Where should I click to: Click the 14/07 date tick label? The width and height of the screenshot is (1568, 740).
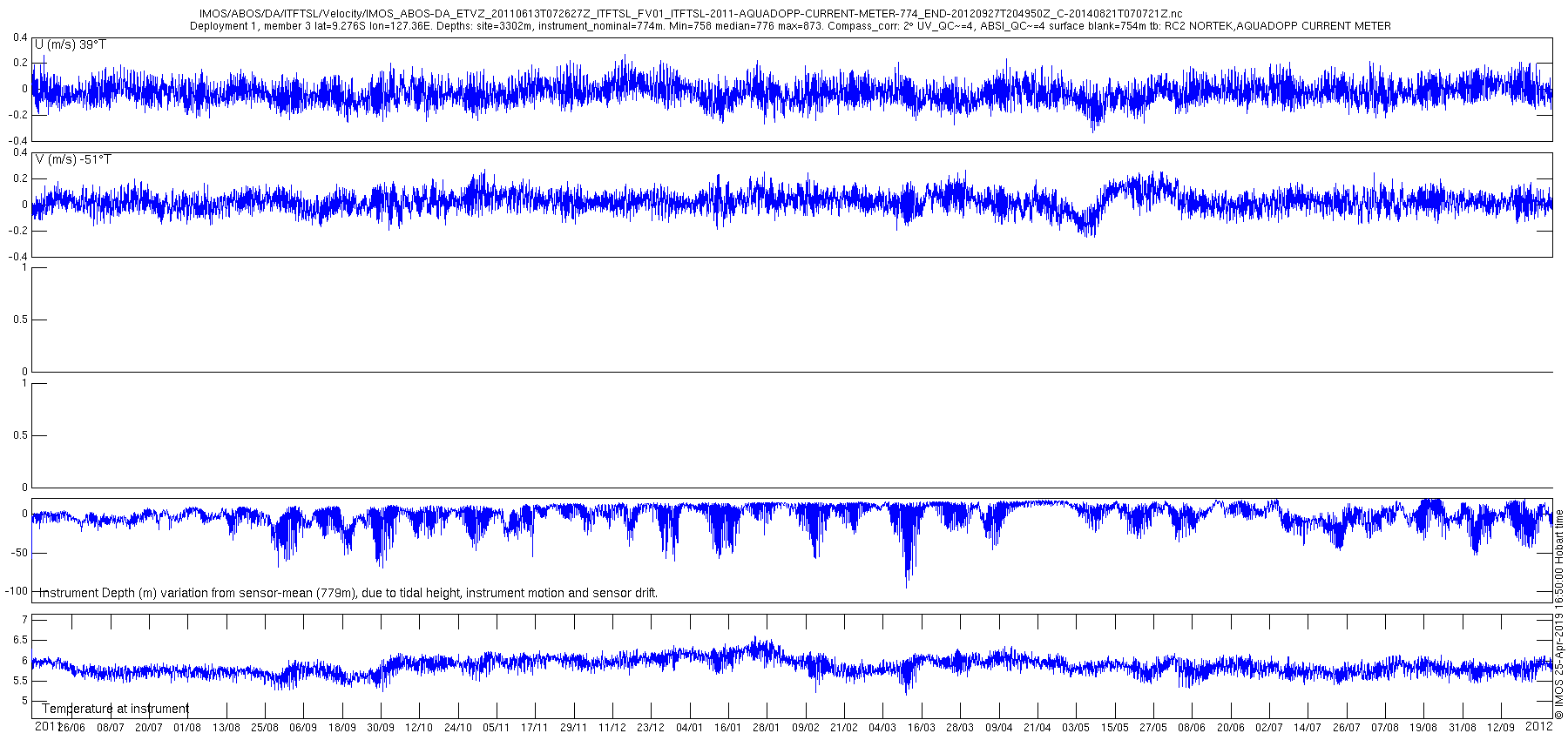pyautogui.click(x=1307, y=728)
